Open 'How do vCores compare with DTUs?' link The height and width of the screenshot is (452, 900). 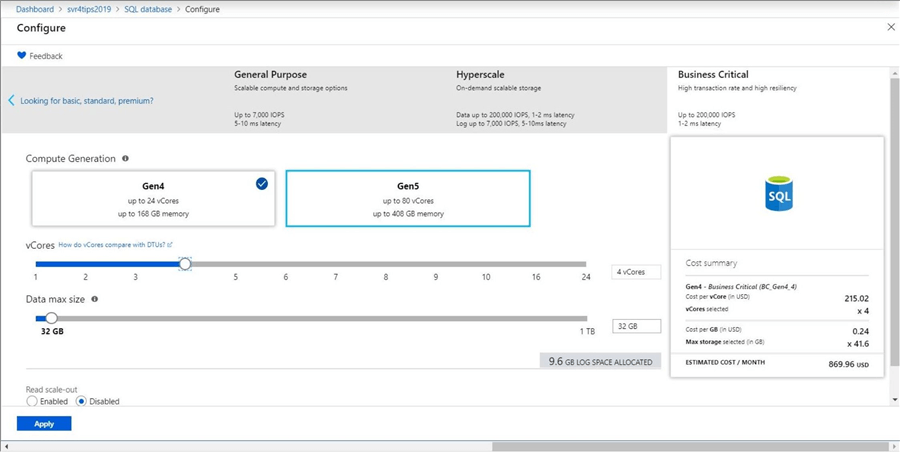(x=115, y=245)
